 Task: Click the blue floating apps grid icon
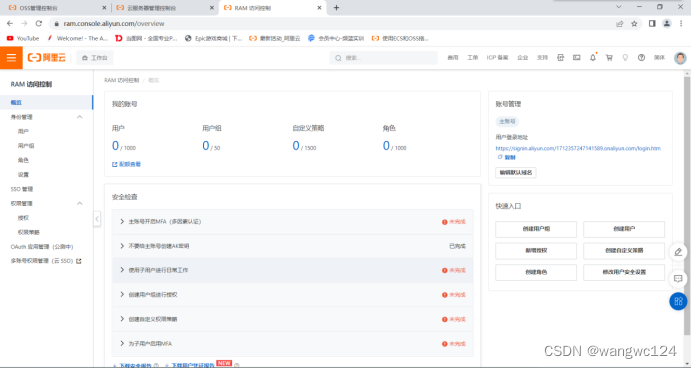(678, 301)
